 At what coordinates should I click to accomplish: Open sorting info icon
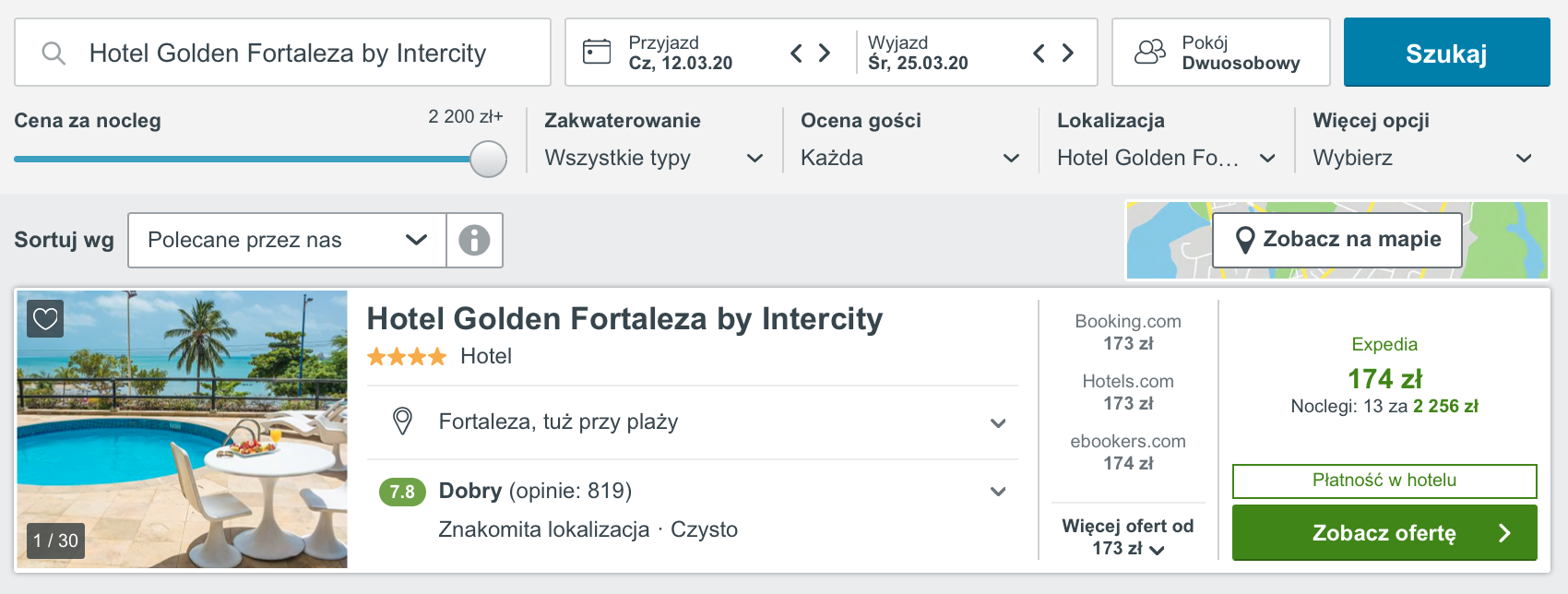pyautogui.click(x=474, y=240)
